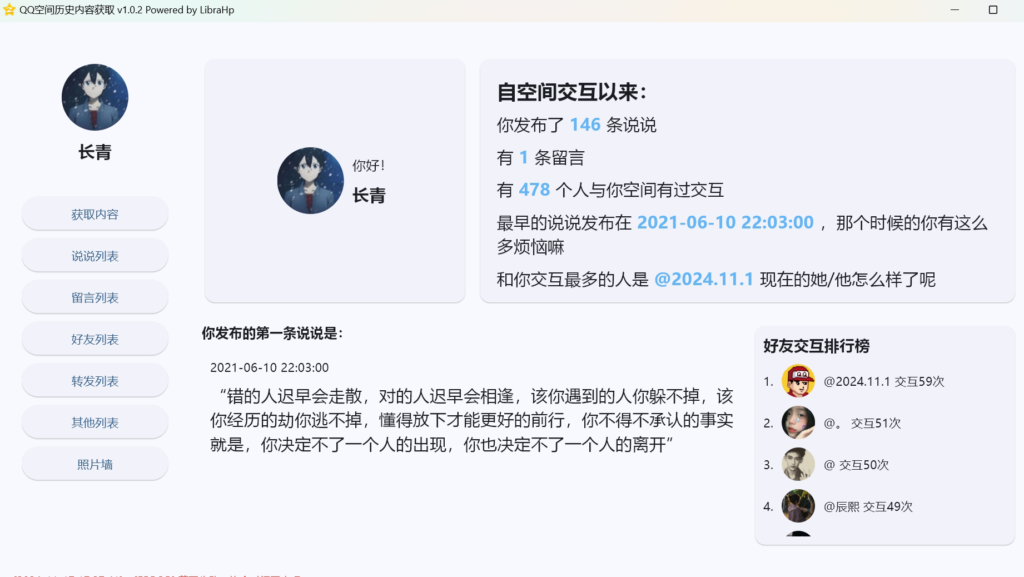The width and height of the screenshot is (1024, 577).
Task: Open the 照片墙 photo wall
Action: (x=95, y=464)
